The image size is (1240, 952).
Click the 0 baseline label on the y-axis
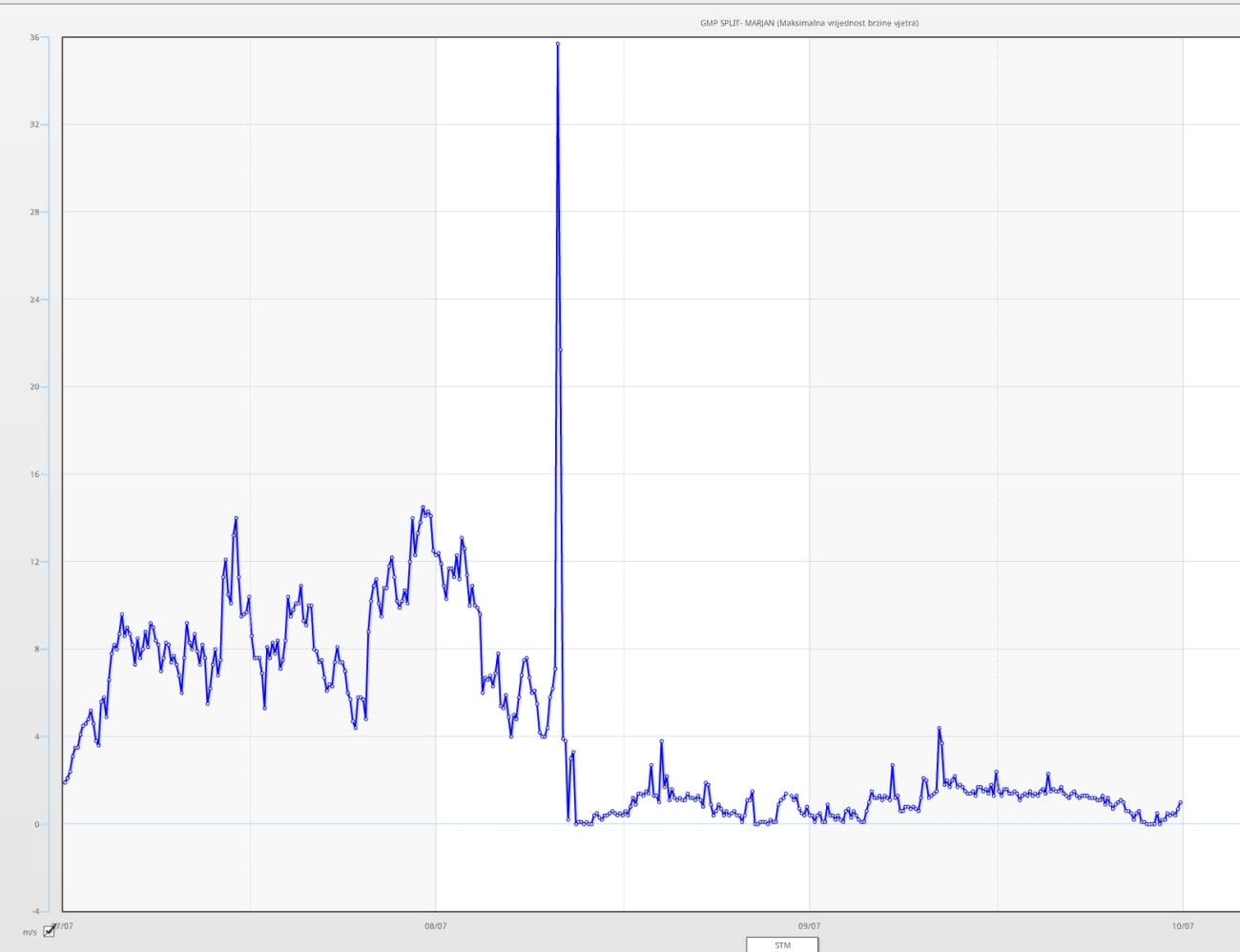(x=36, y=824)
